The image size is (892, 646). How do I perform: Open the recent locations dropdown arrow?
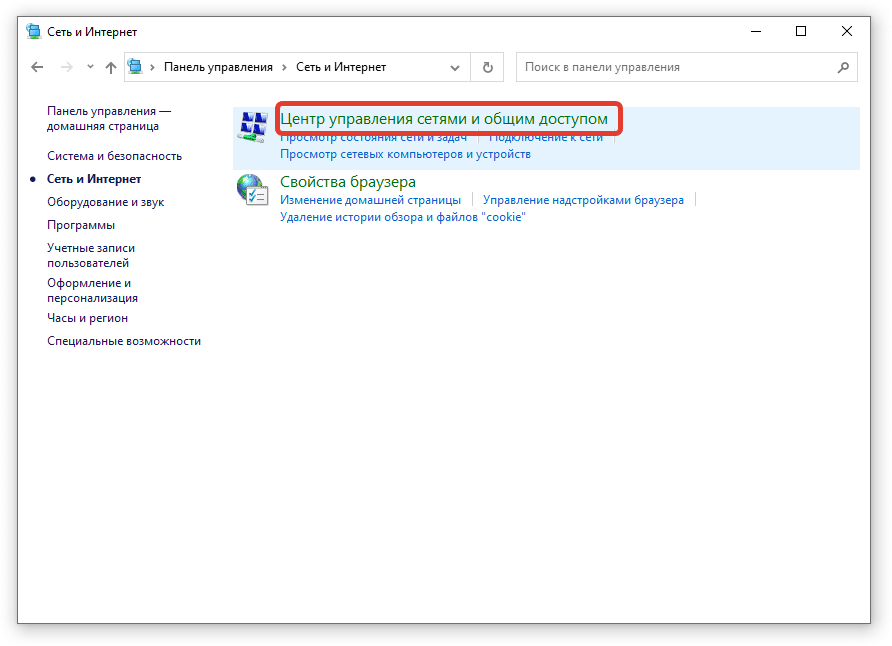(90, 67)
